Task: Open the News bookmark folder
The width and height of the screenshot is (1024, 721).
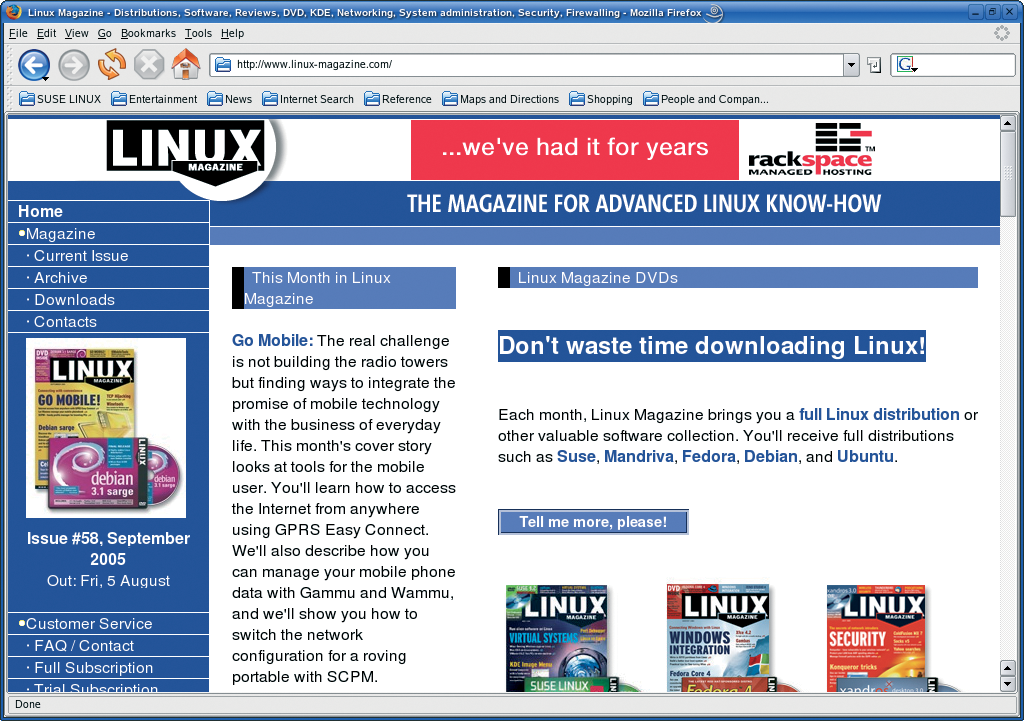Action: 229,99
